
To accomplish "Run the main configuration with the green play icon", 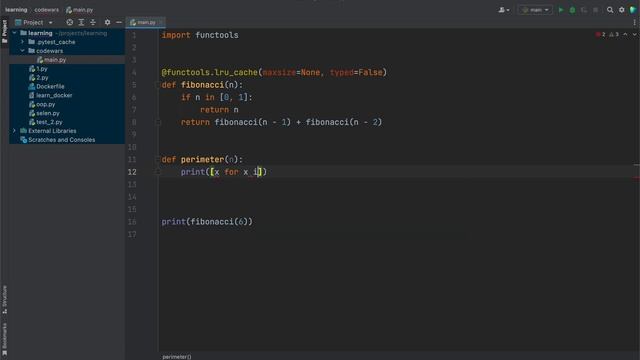I will click(561, 10).
